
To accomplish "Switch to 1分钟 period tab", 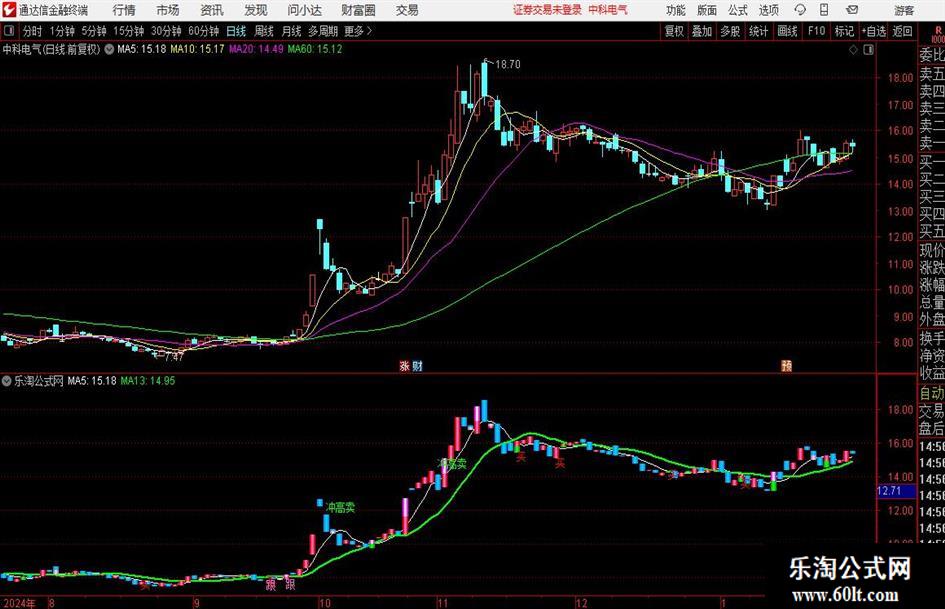I will (62, 31).
